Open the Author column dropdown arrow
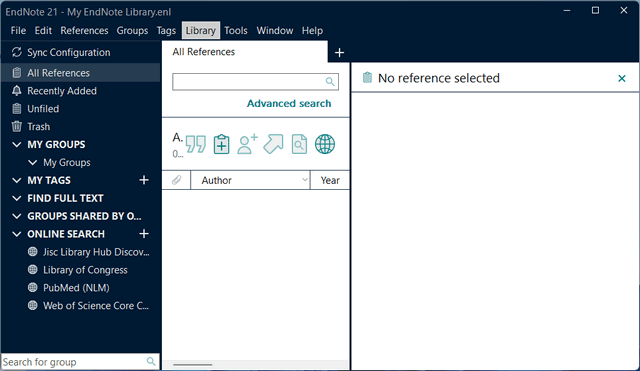The height and width of the screenshot is (371, 640). click(x=304, y=180)
